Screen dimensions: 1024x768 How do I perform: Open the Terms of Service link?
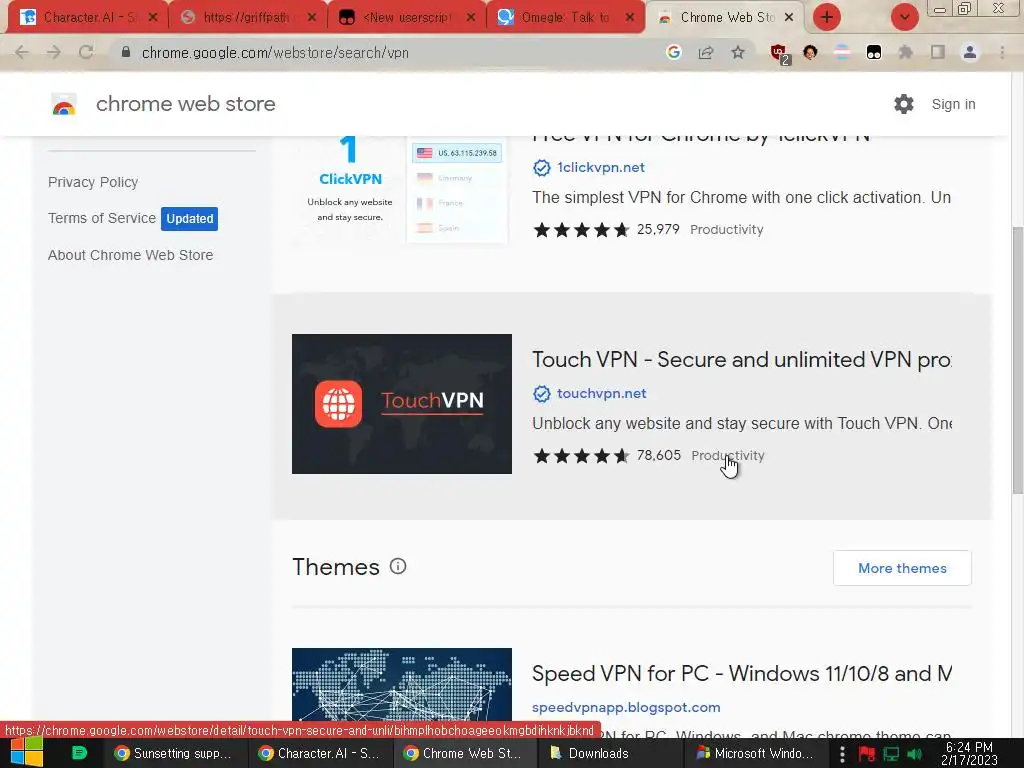click(x=102, y=218)
